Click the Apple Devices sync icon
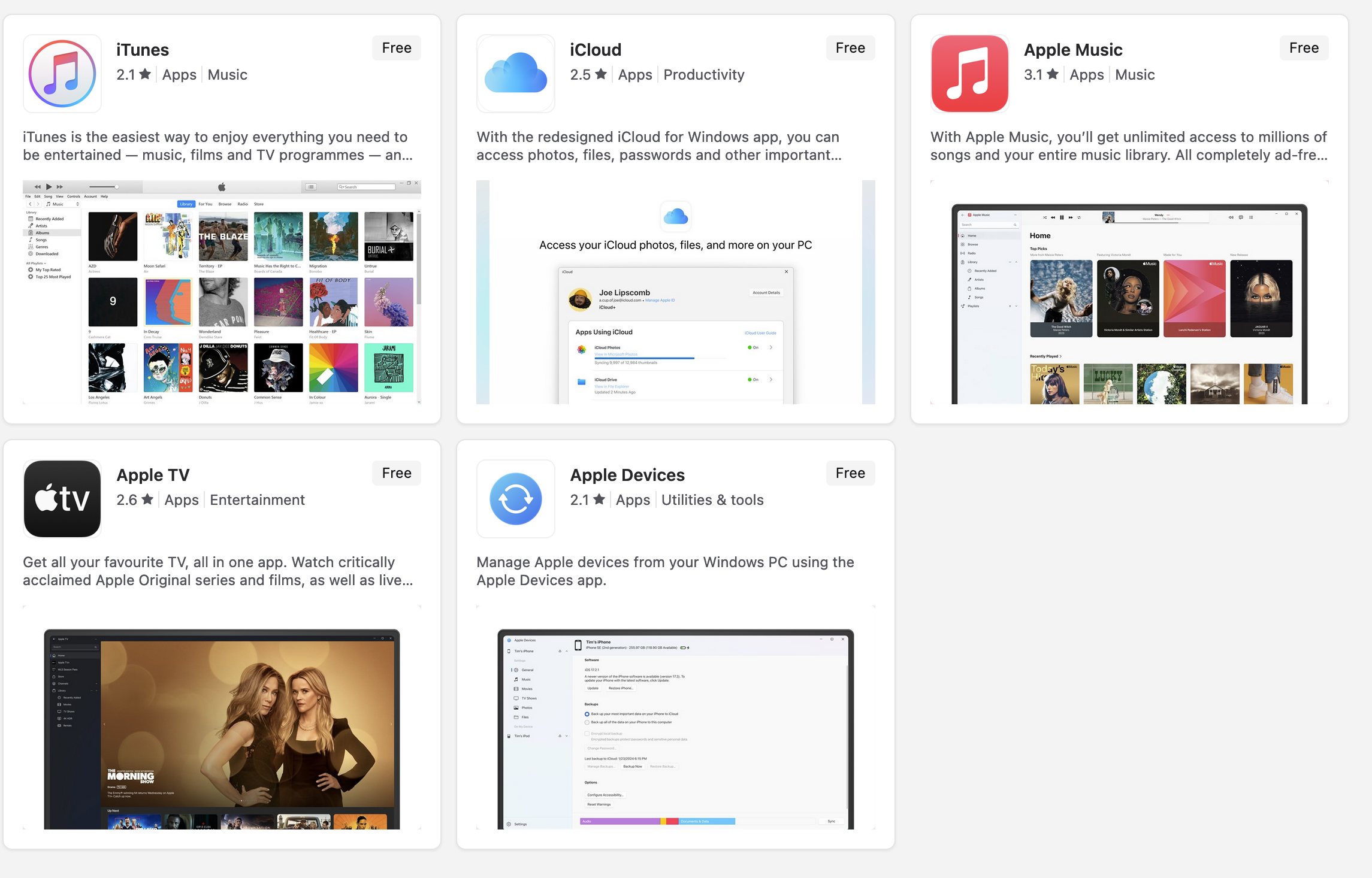Image resolution: width=1372 pixels, height=878 pixels. (515, 499)
